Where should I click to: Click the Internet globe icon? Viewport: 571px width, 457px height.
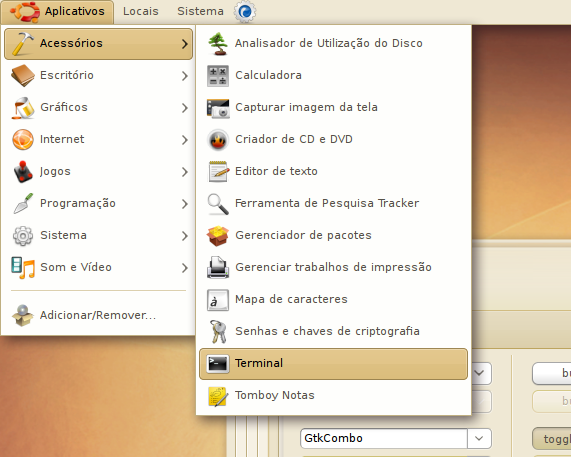point(23,139)
